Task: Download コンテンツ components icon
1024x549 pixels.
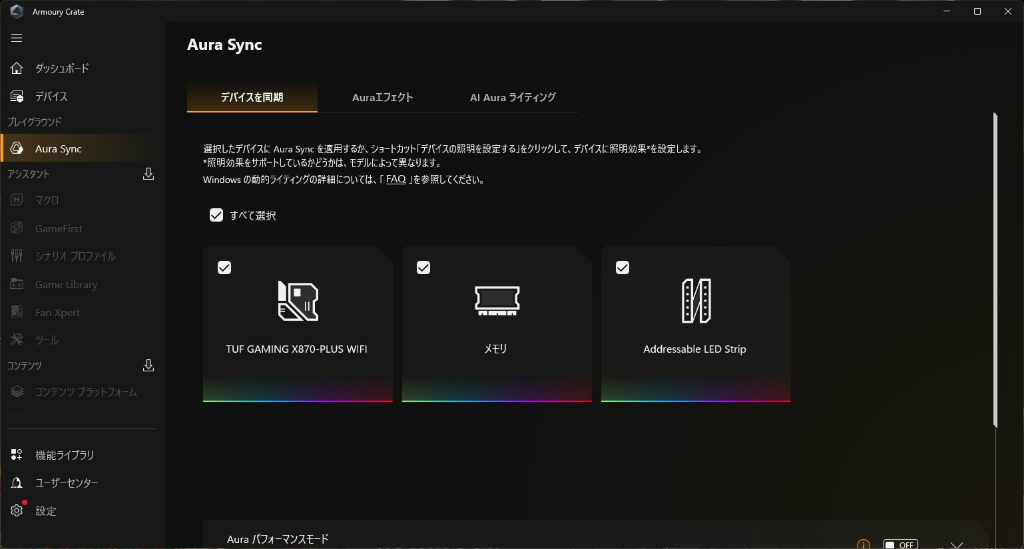Action: coord(148,365)
